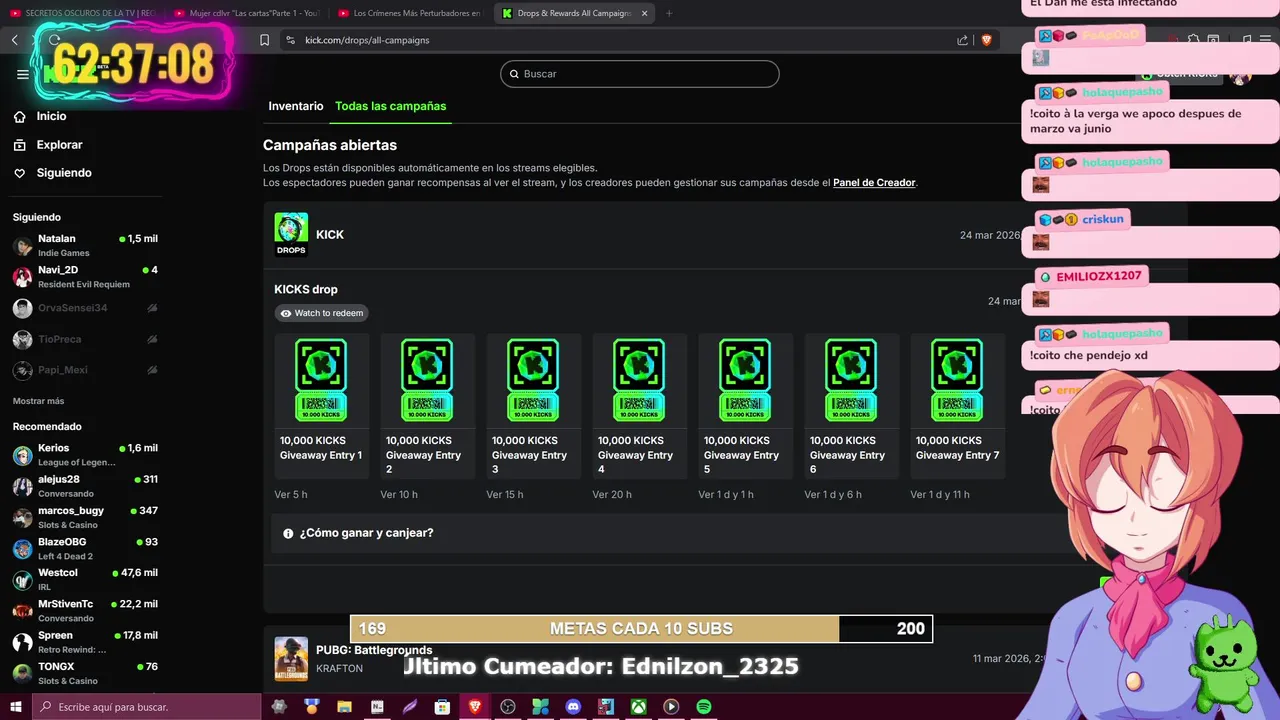Open Natalan channel in Siguiendo list

[x=85, y=245]
